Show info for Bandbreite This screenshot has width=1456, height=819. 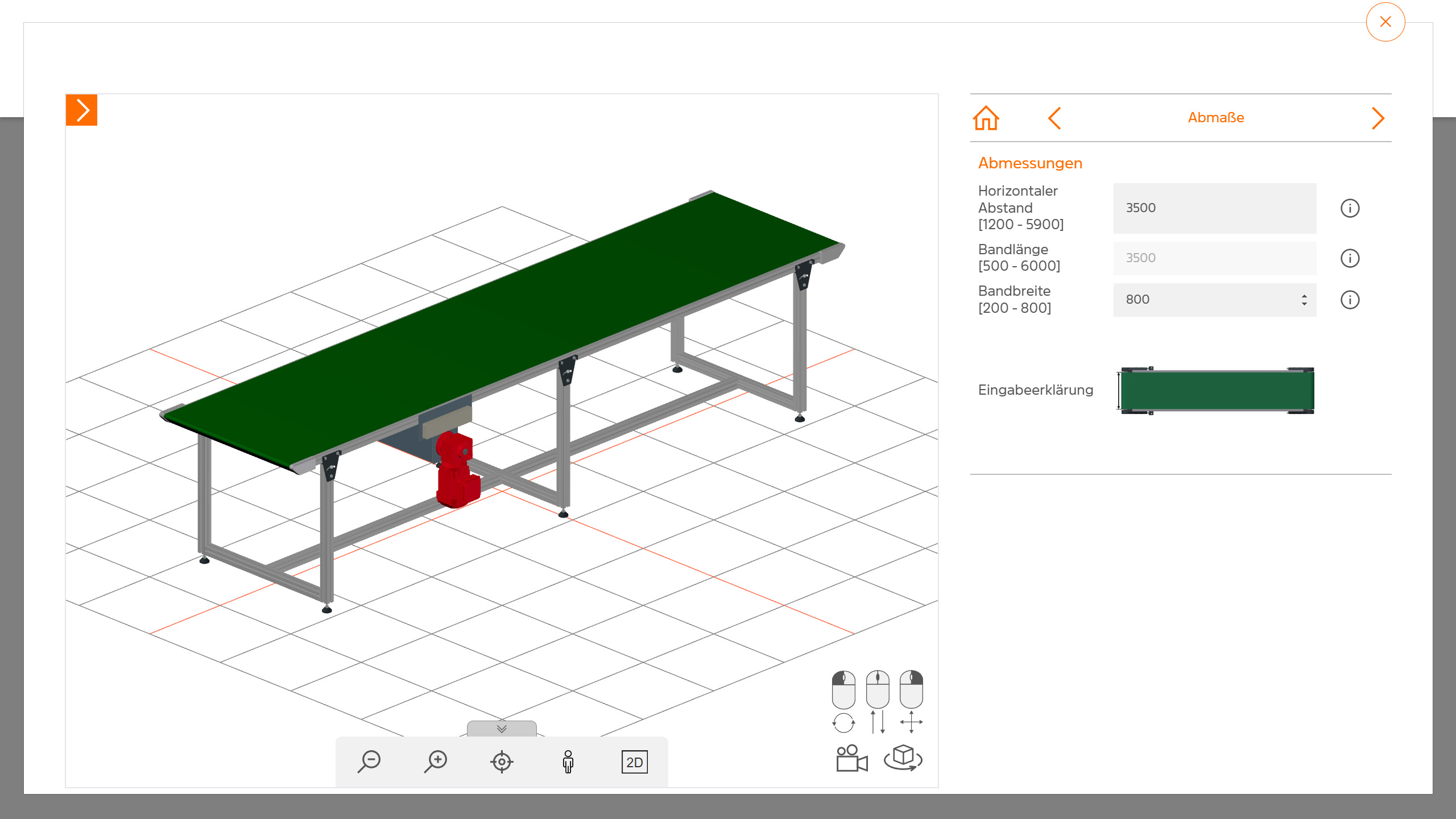[1350, 300]
